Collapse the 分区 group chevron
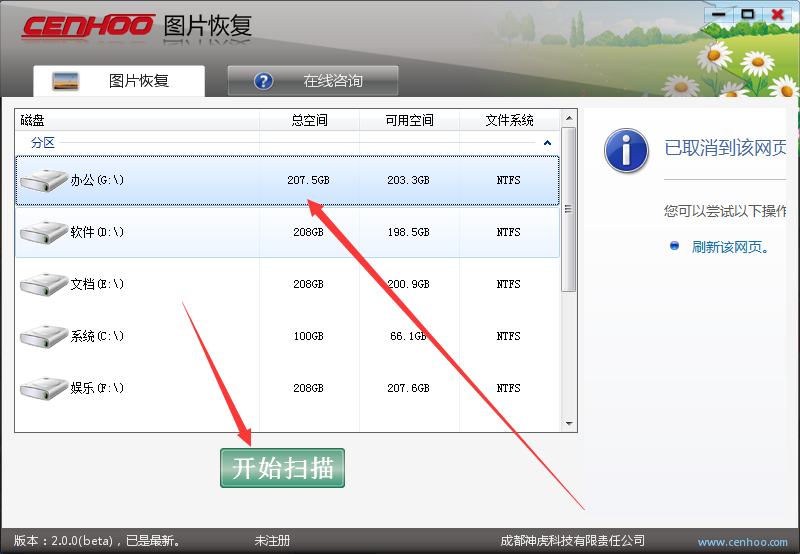800x554 pixels. click(x=547, y=143)
